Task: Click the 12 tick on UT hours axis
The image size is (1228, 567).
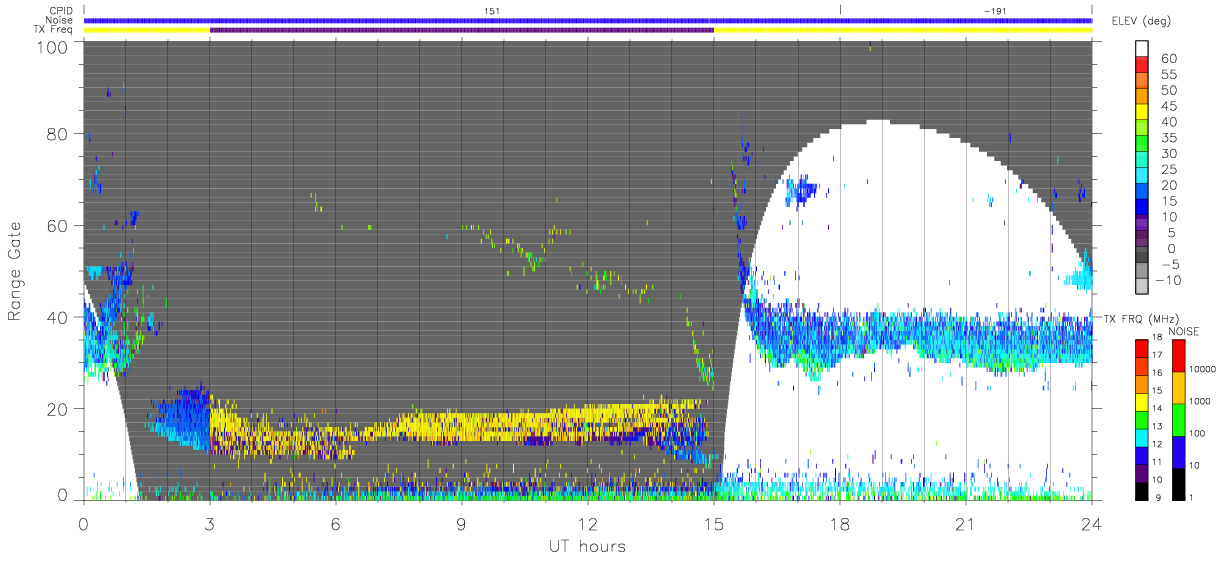Action: coord(588,523)
